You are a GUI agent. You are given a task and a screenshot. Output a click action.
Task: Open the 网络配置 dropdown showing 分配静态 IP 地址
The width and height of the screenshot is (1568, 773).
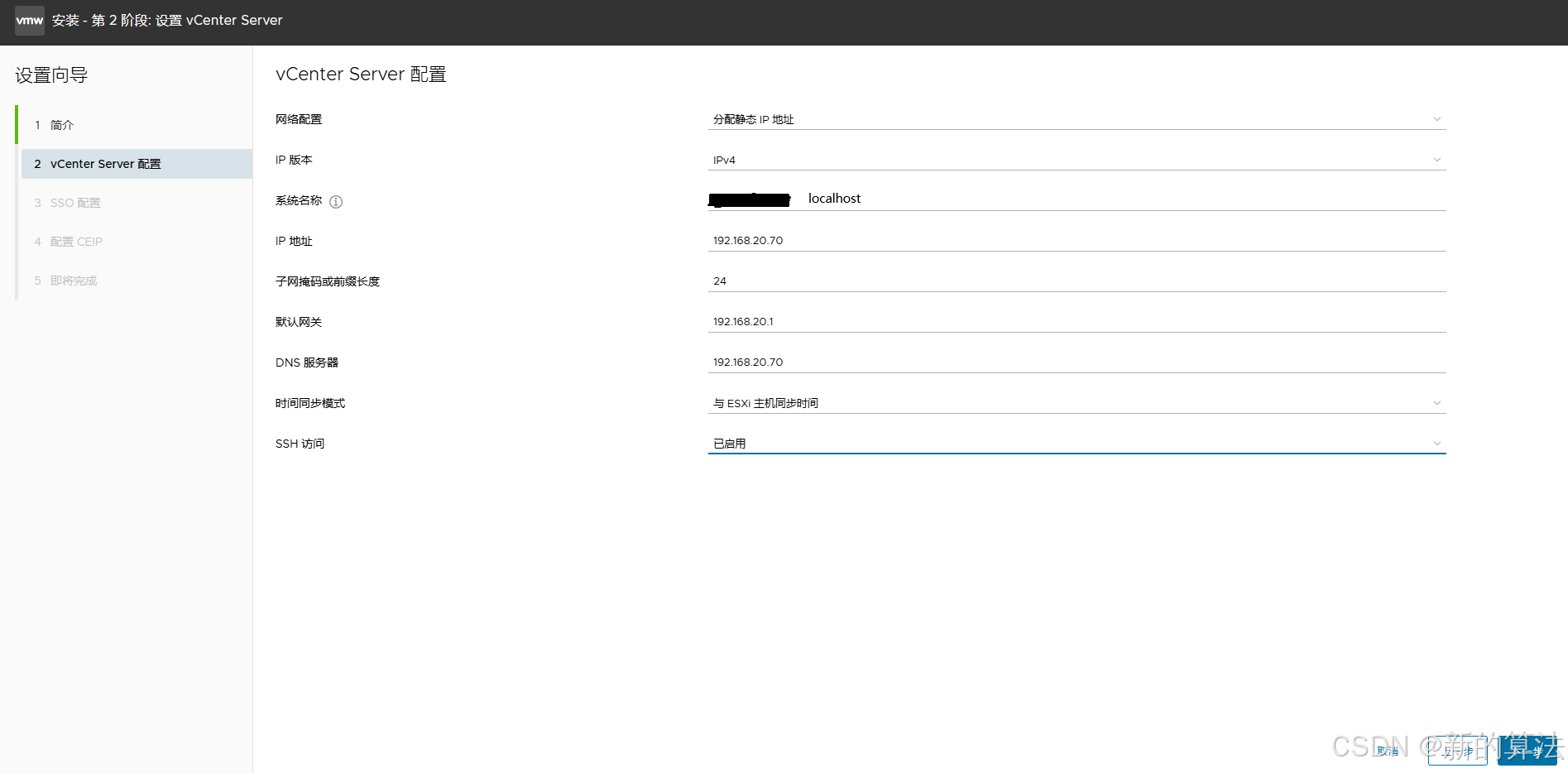tap(1077, 119)
